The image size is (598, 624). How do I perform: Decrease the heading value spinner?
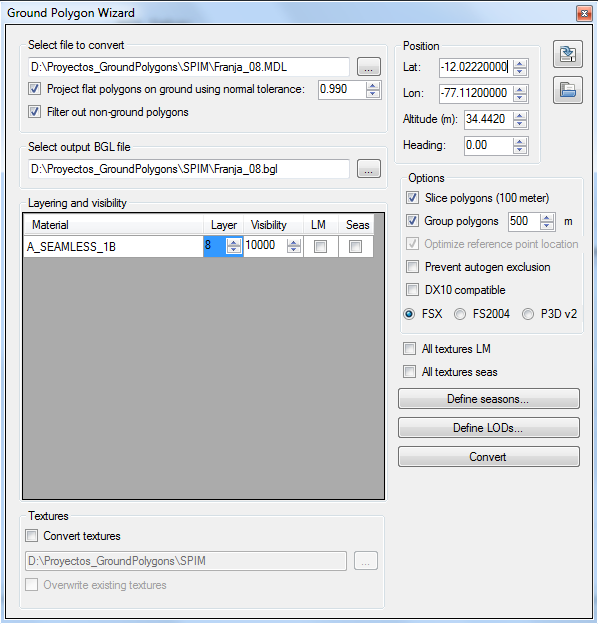pyautogui.click(x=519, y=149)
